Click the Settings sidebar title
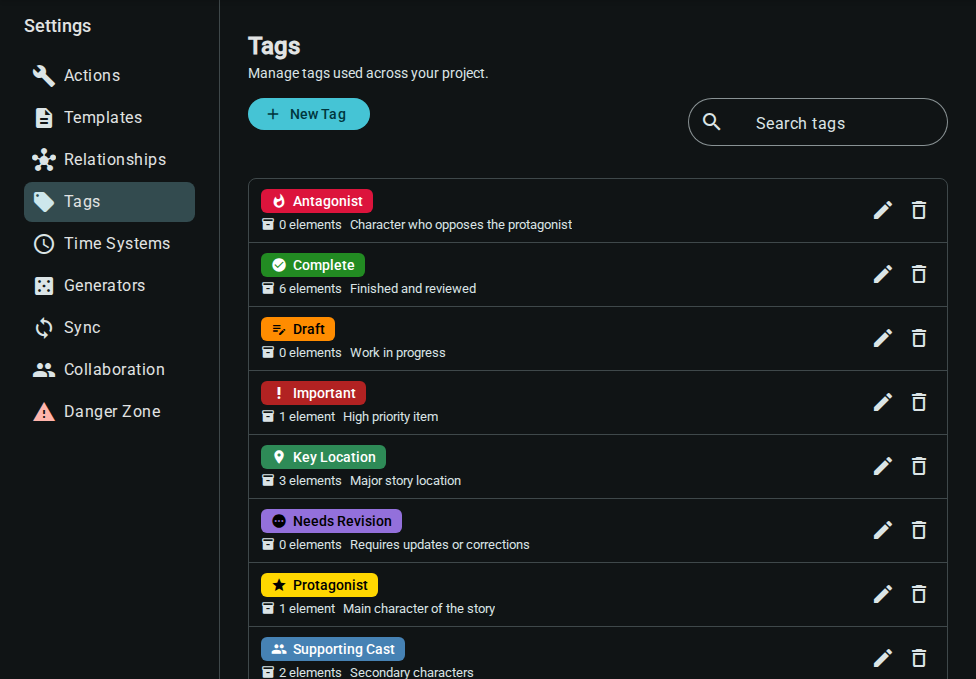 [x=57, y=26]
